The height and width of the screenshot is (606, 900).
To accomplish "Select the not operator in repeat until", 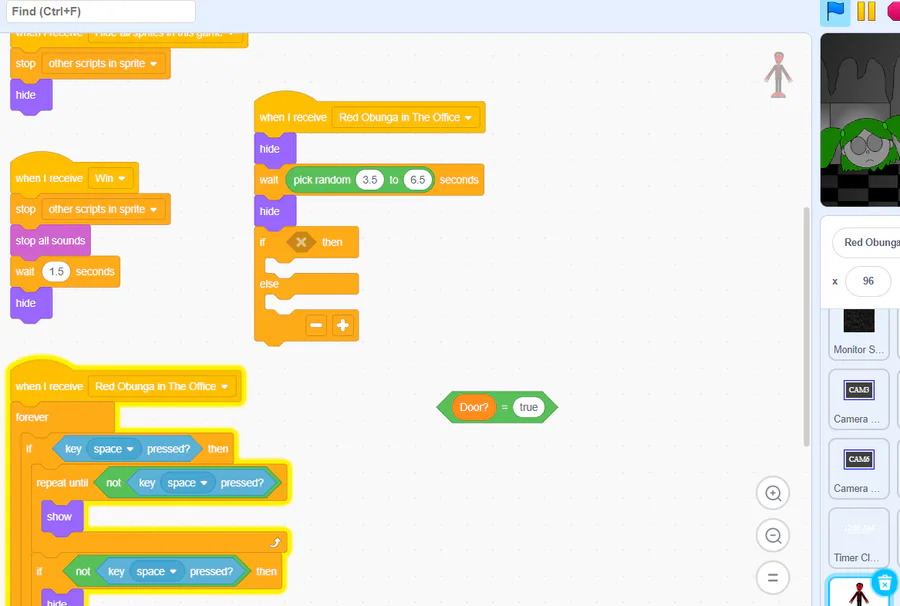I will pyautogui.click(x=114, y=483).
